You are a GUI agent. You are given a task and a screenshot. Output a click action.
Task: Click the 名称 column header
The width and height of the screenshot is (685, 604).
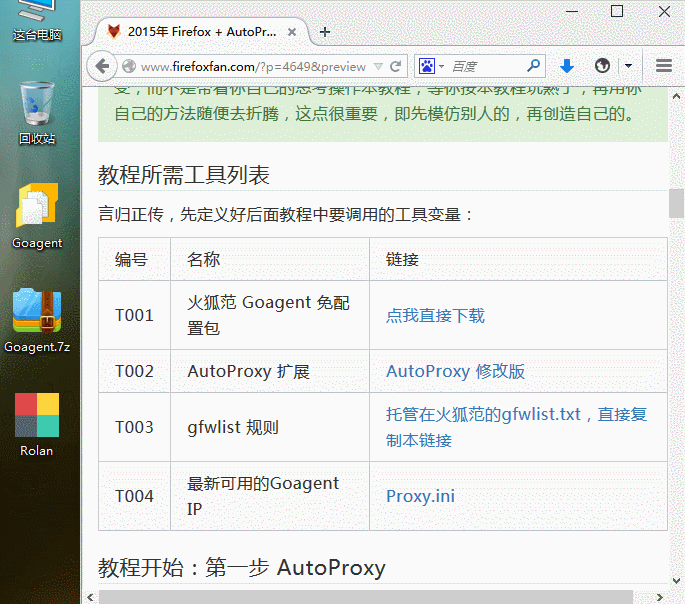point(270,259)
